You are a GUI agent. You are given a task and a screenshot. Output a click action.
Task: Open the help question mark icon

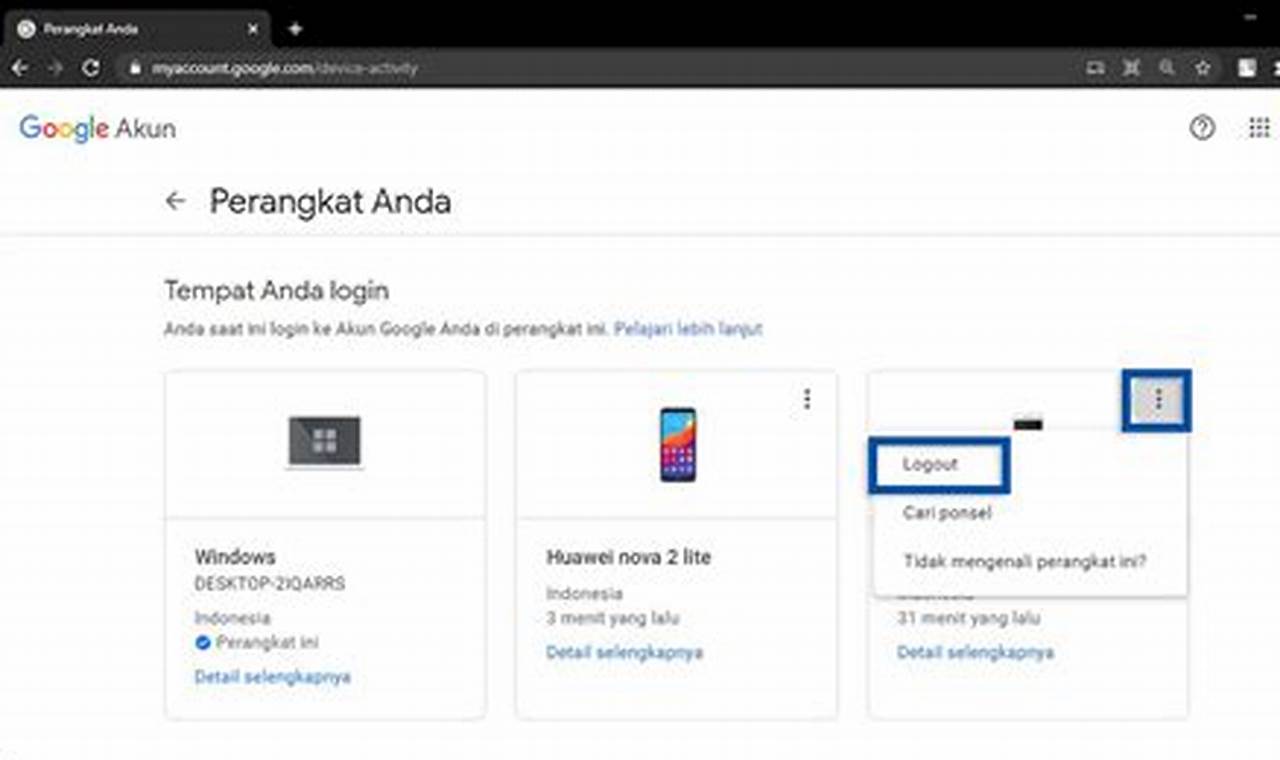(x=1202, y=128)
